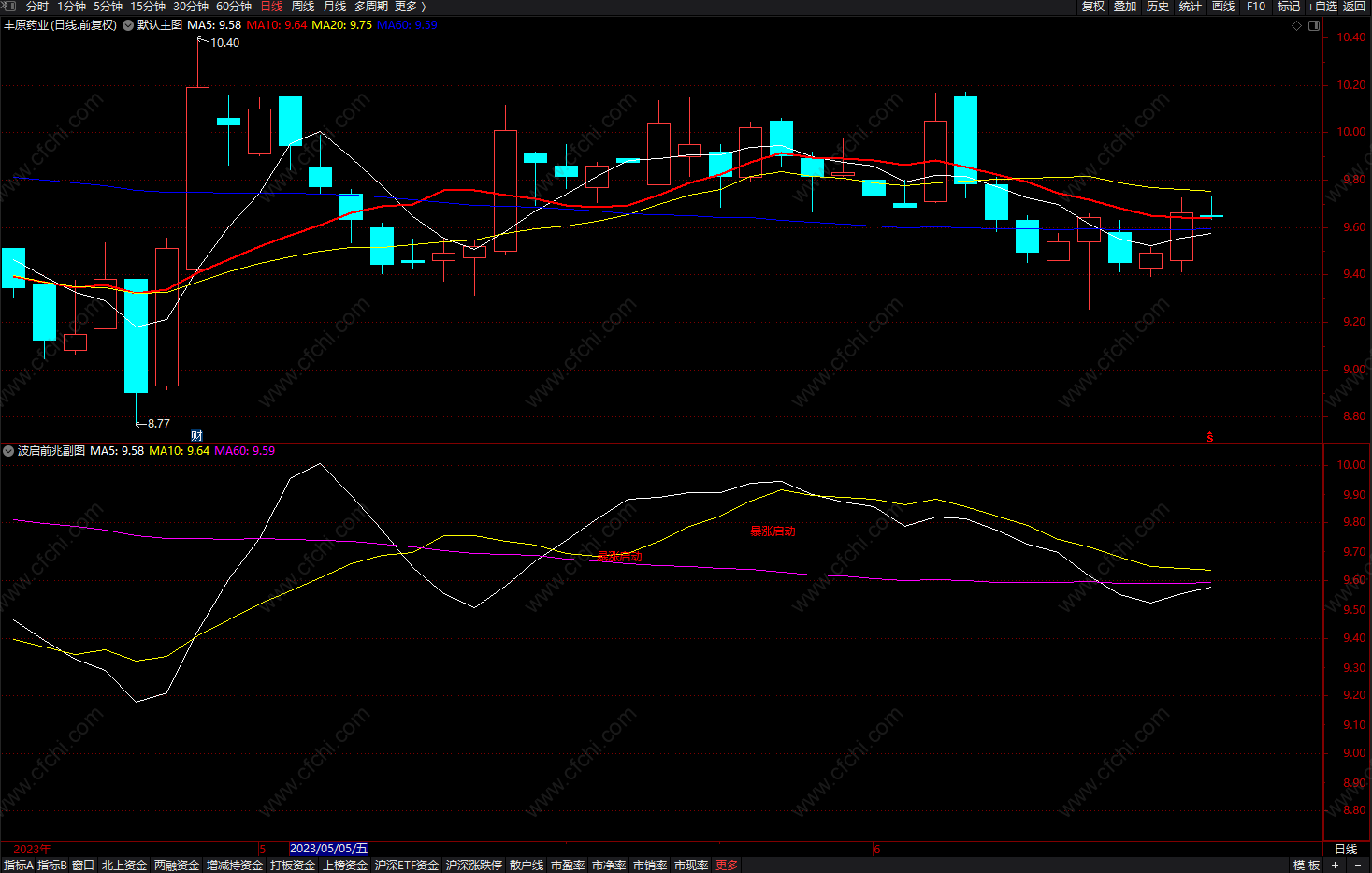Screen dimensions: 1372x873
Task: Open the 画线 drawing tool
Action: 1223,7
